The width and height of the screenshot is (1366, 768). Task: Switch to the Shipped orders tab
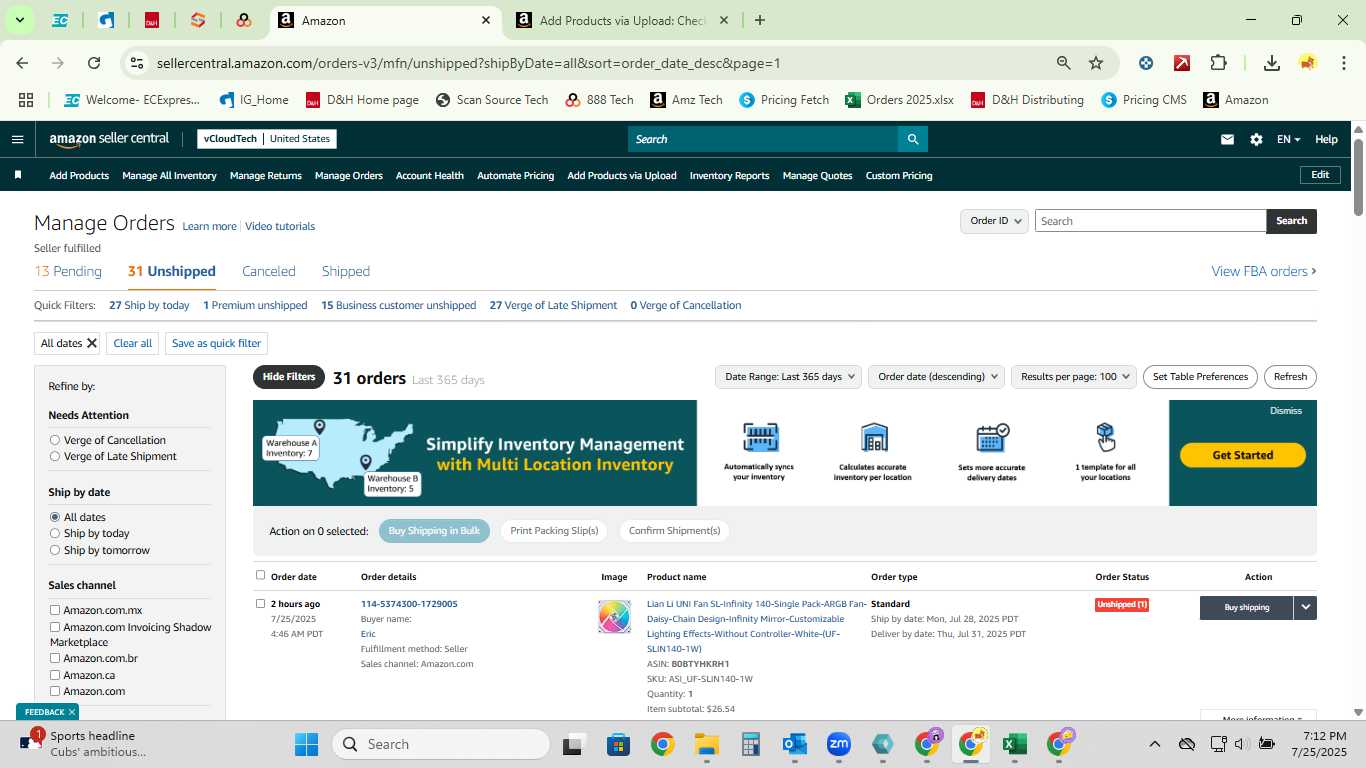[346, 271]
